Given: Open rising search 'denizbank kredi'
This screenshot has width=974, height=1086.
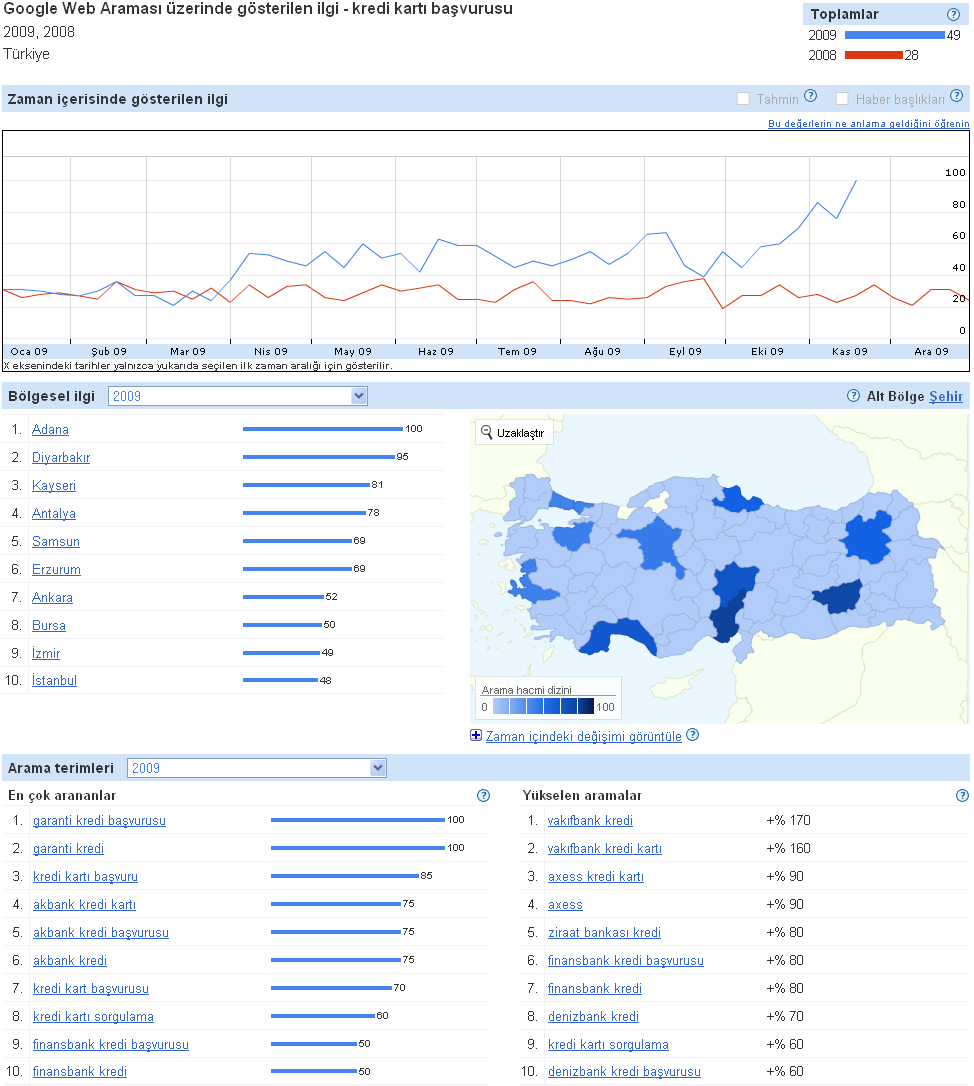Looking at the screenshot, I should tap(594, 1017).
